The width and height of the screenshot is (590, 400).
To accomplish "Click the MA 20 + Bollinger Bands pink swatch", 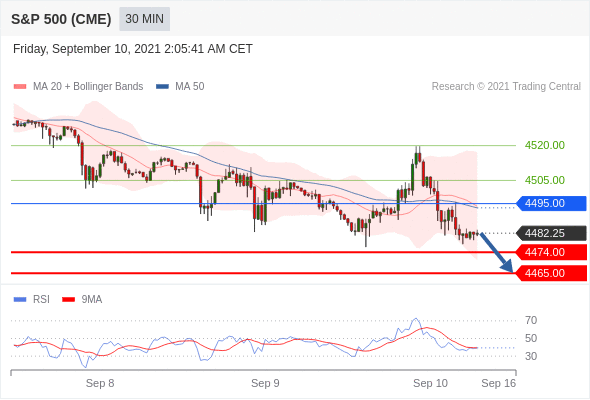I will [x=20, y=87].
